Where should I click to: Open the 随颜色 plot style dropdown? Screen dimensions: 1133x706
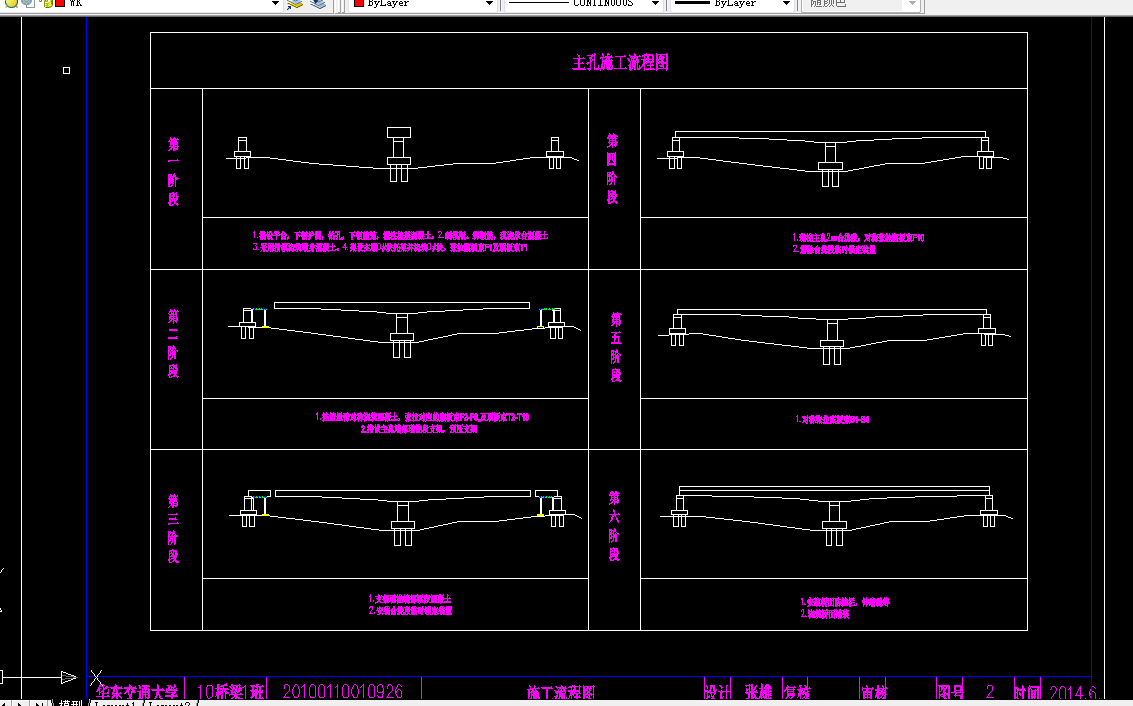pos(913,4)
